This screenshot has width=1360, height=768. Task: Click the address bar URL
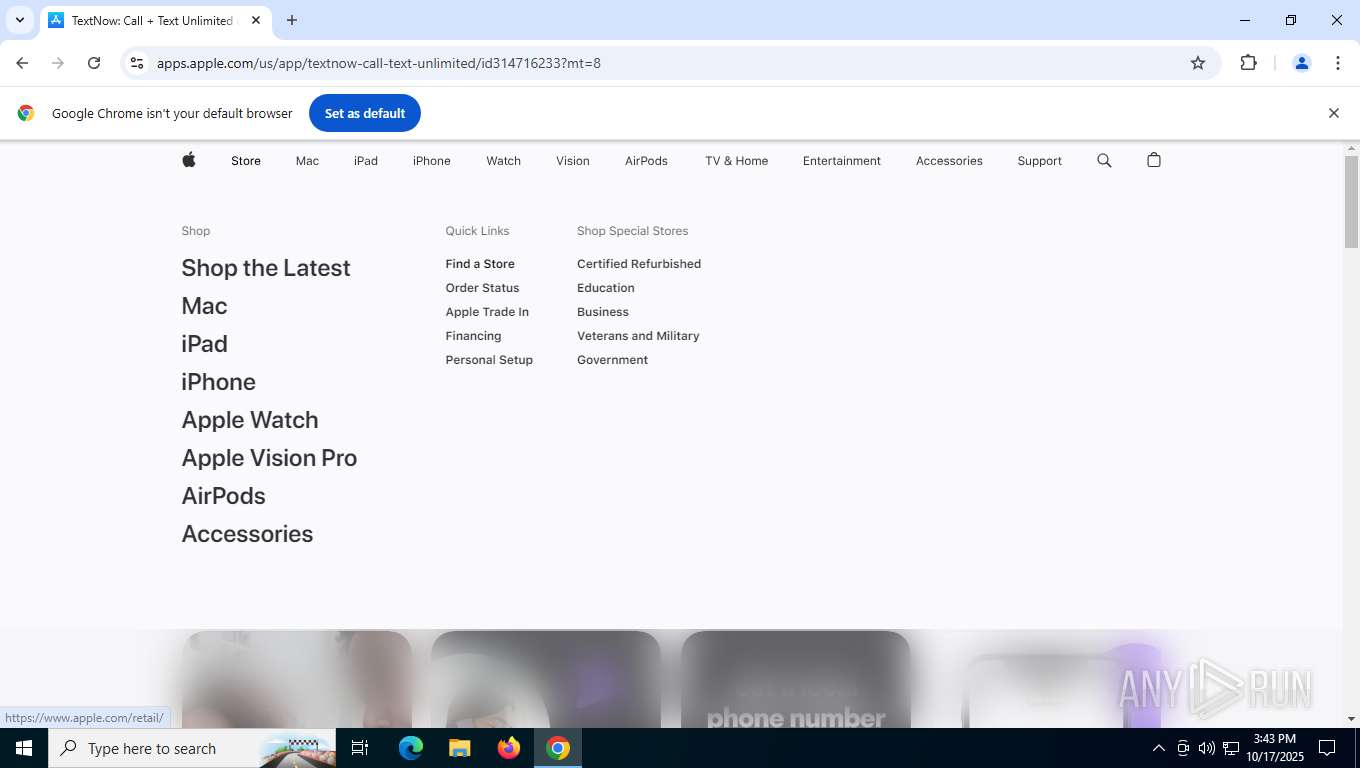coord(379,63)
